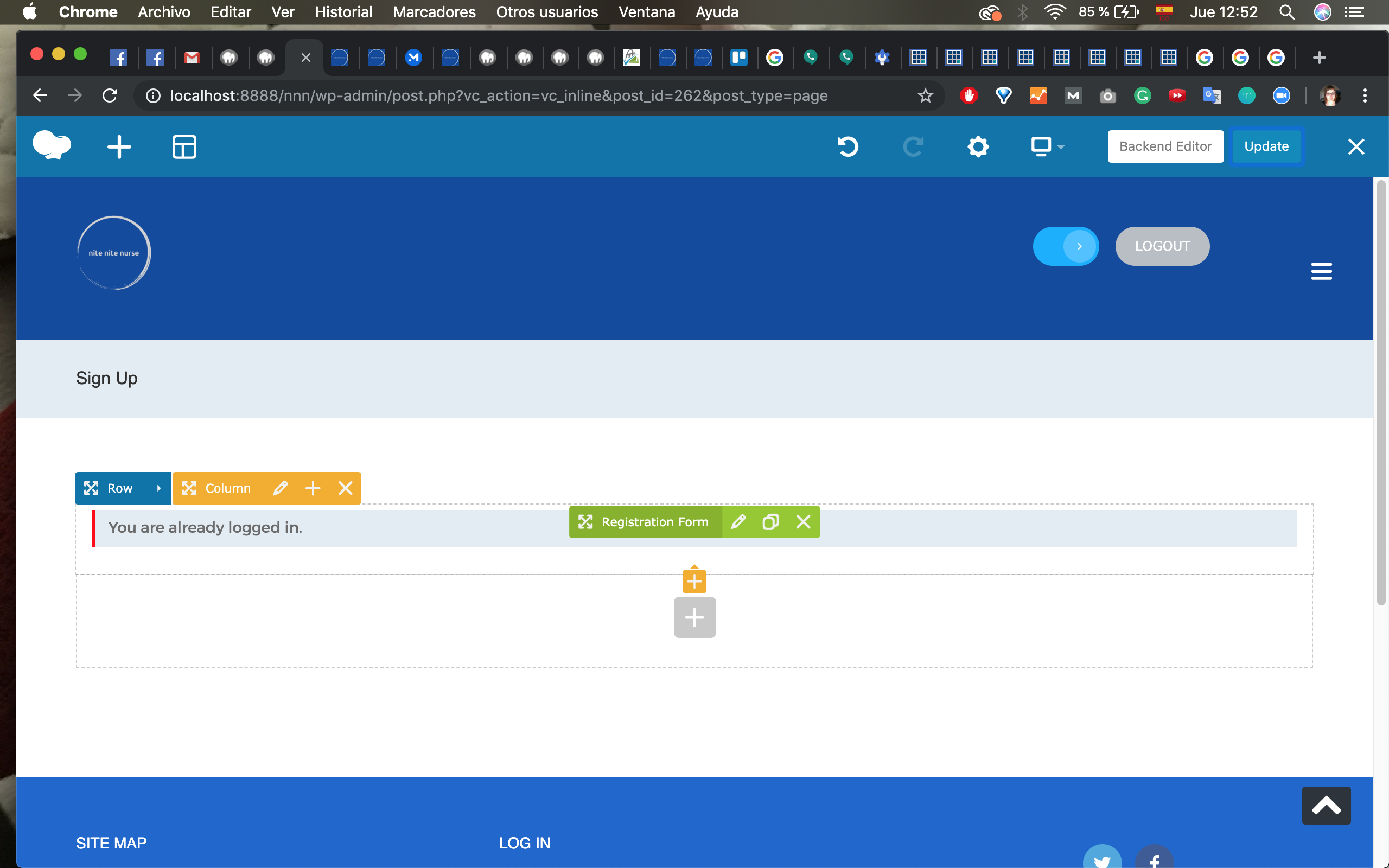Open the hamburger menu in the header
The image size is (1389, 868).
click(1321, 271)
